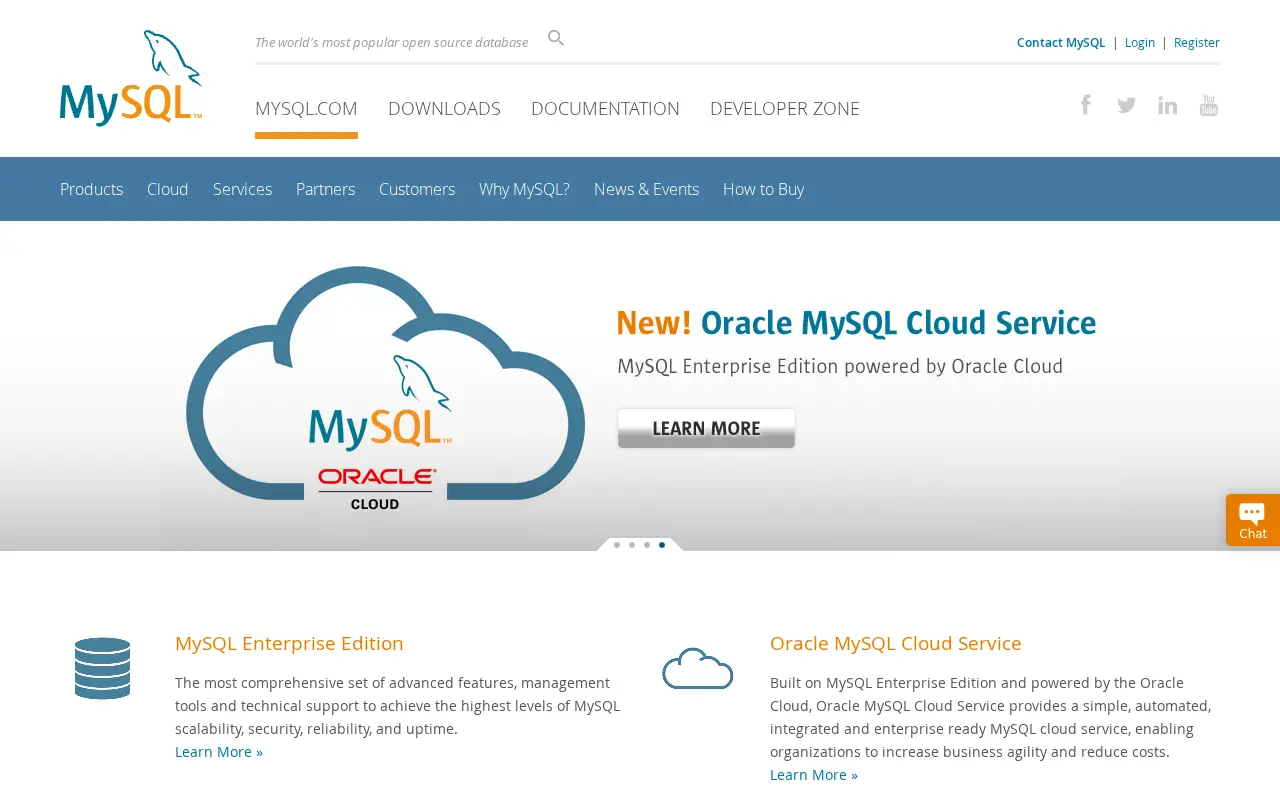1280x800 pixels.
Task: Switch to the DOWNLOADS tab
Action: [444, 109]
